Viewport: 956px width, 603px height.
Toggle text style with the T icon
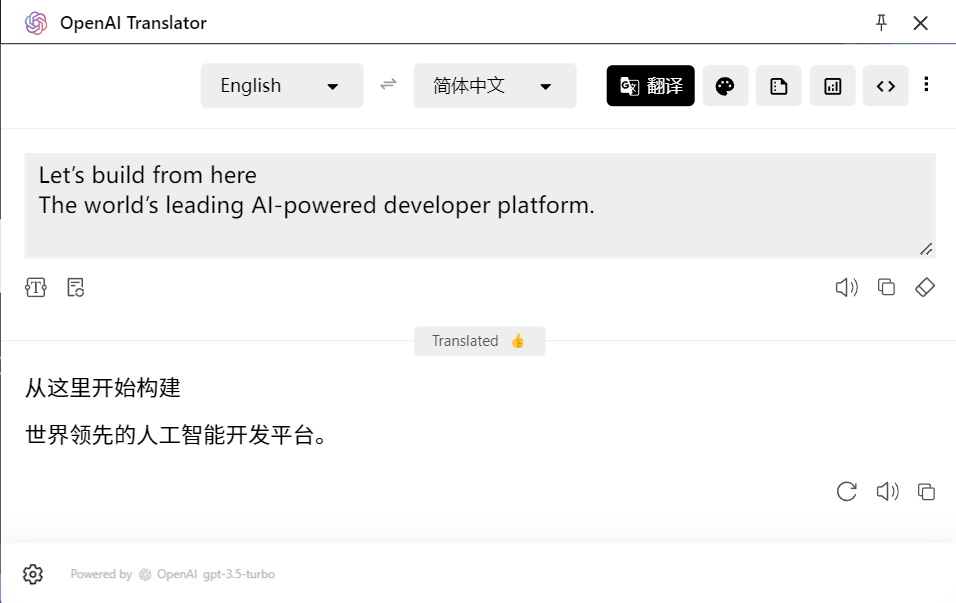[36, 287]
